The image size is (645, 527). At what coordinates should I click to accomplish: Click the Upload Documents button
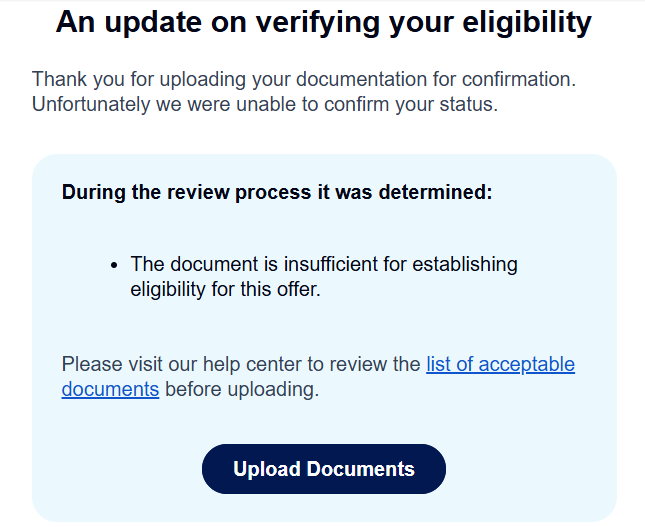click(323, 469)
